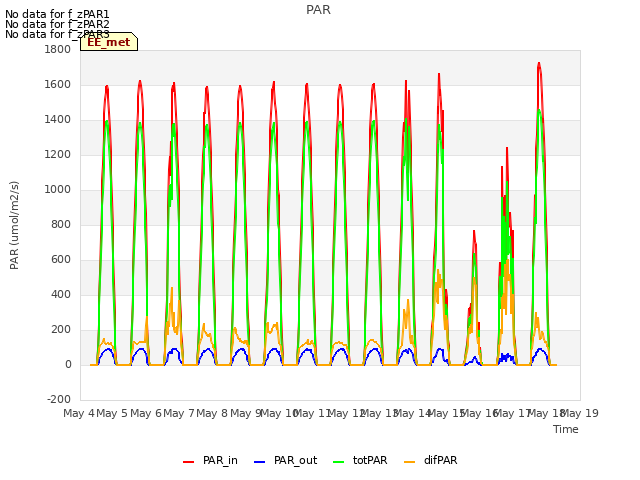Click the 1200 y-axis tick label
The height and width of the screenshot is (480, 640).
[58, 155]
